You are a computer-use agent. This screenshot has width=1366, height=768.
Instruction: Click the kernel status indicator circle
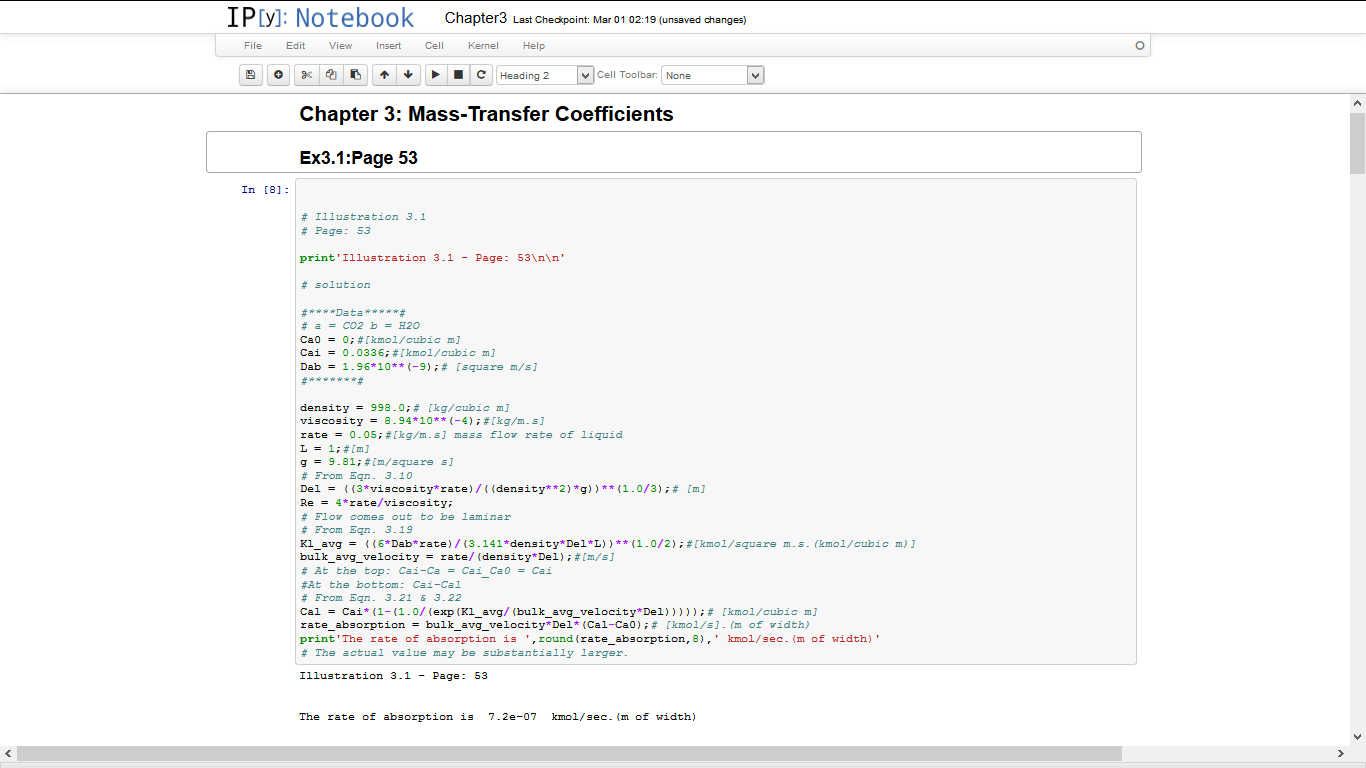(1139, 46)
